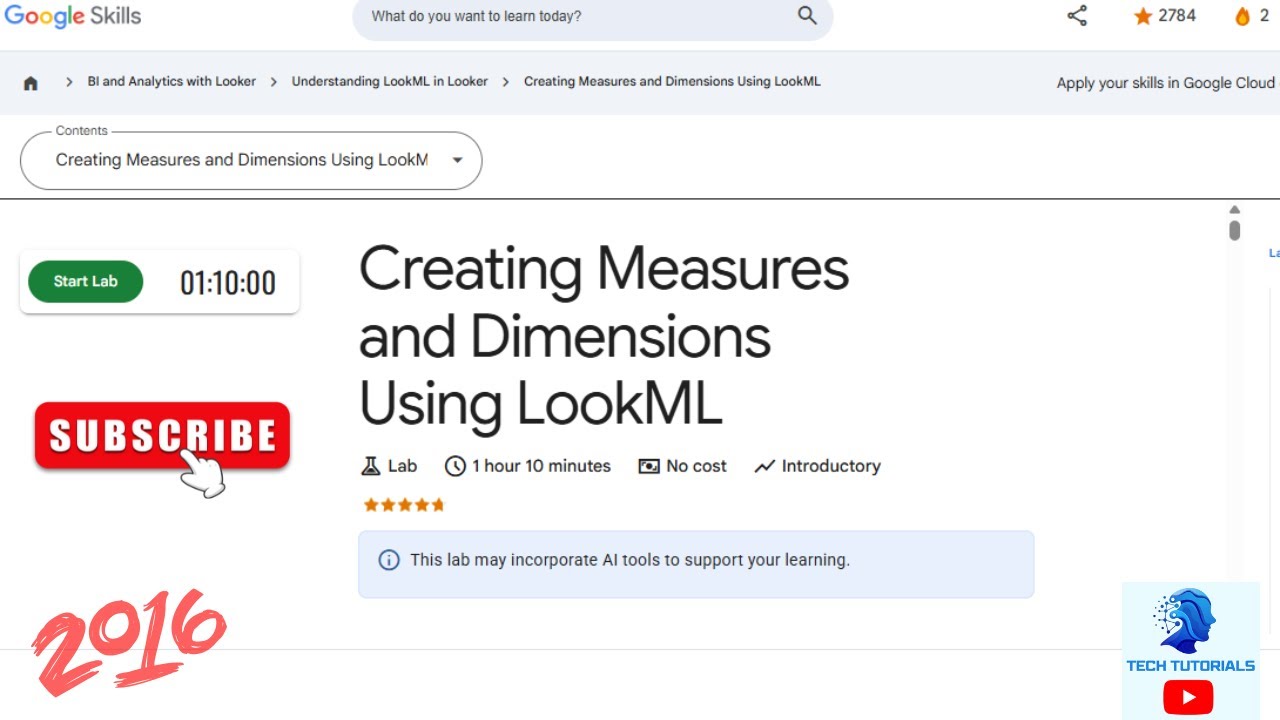Click the clock duration icon
The image size is (1280, 720).
pos(455,466)
